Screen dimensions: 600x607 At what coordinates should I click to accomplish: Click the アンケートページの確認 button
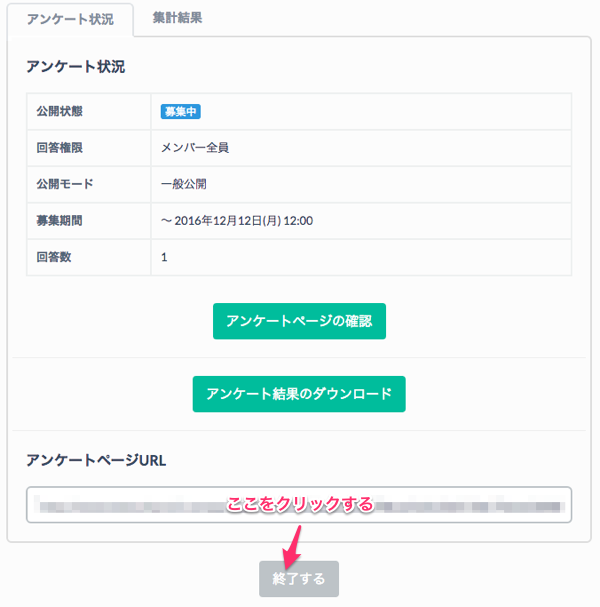tap(299, 321)
